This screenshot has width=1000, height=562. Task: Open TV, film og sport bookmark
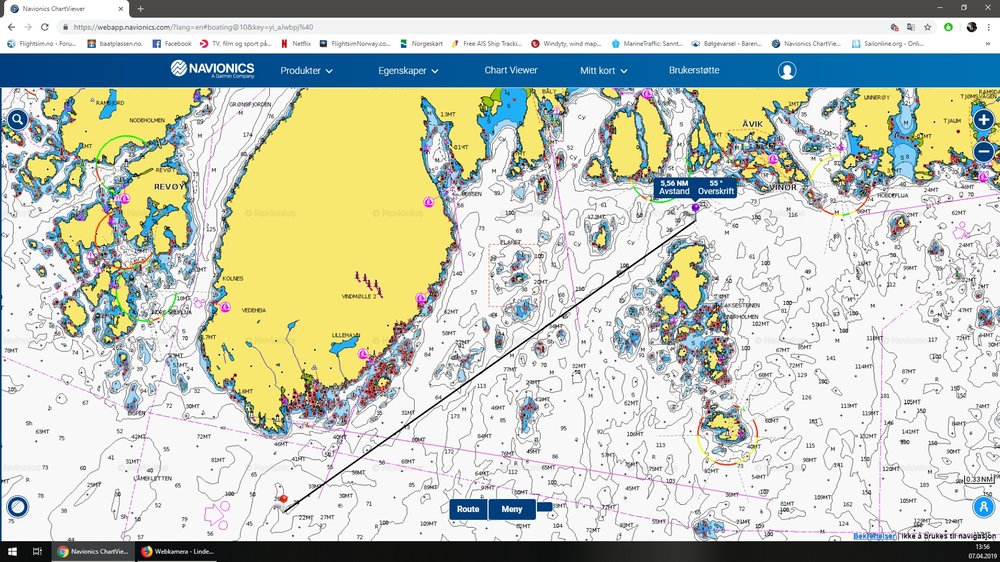point(235,44)
